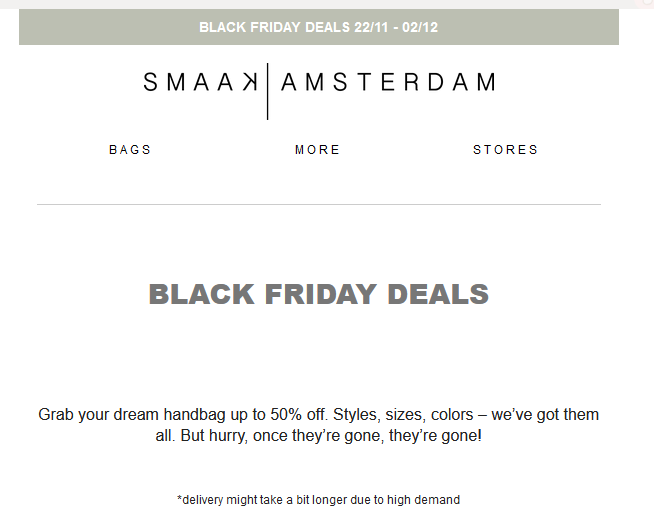Click the large BLACK FRIDAY DEALS heading

pyautogui.click(x=318, y=295)
